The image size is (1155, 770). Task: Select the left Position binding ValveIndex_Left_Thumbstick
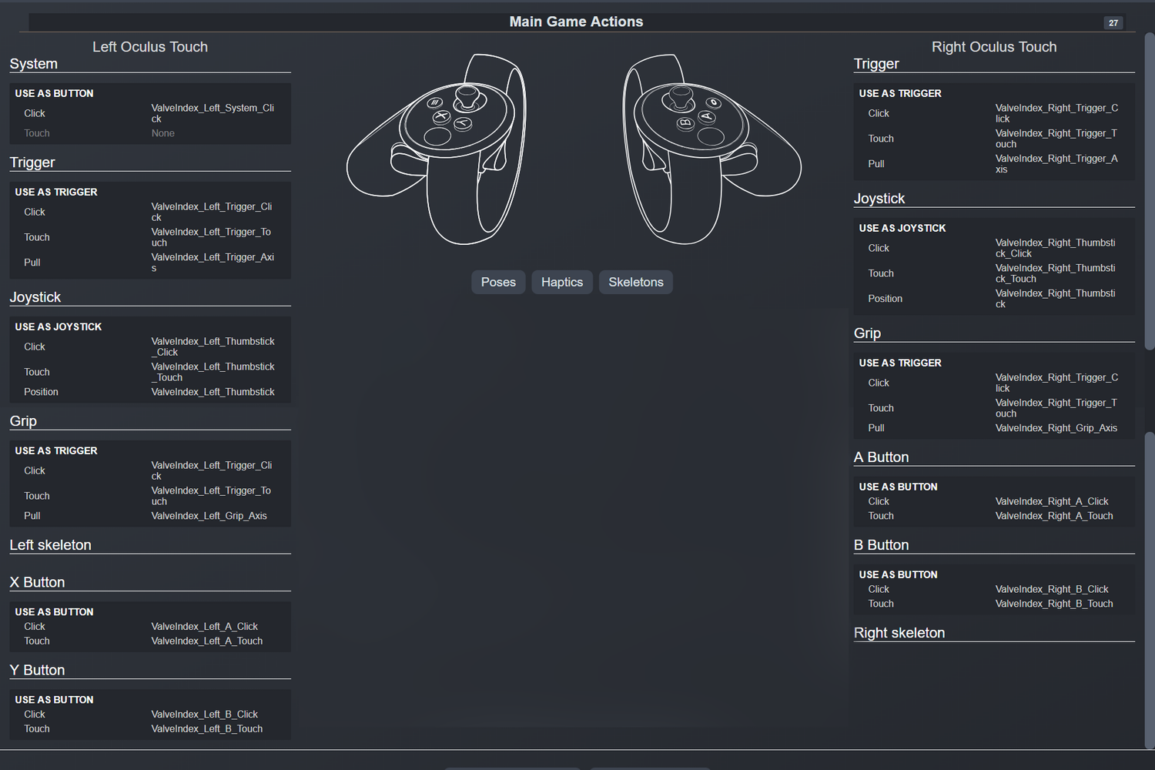click(x=213, y=392)
